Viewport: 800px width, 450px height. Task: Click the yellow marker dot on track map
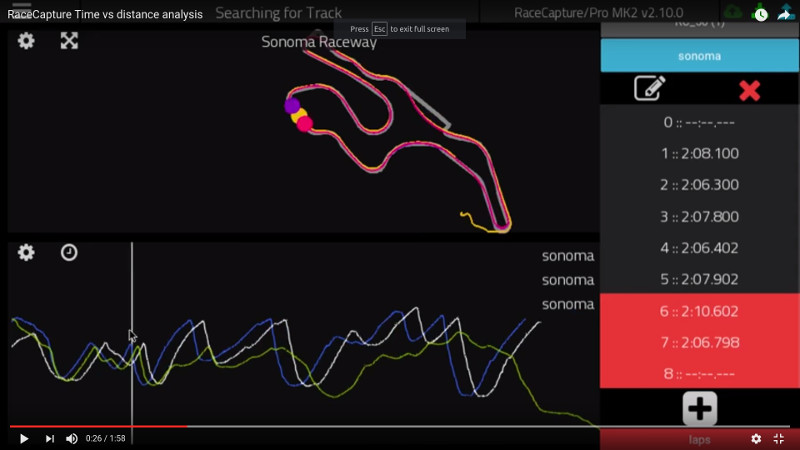pyautogui.click(x=298, y=115)
